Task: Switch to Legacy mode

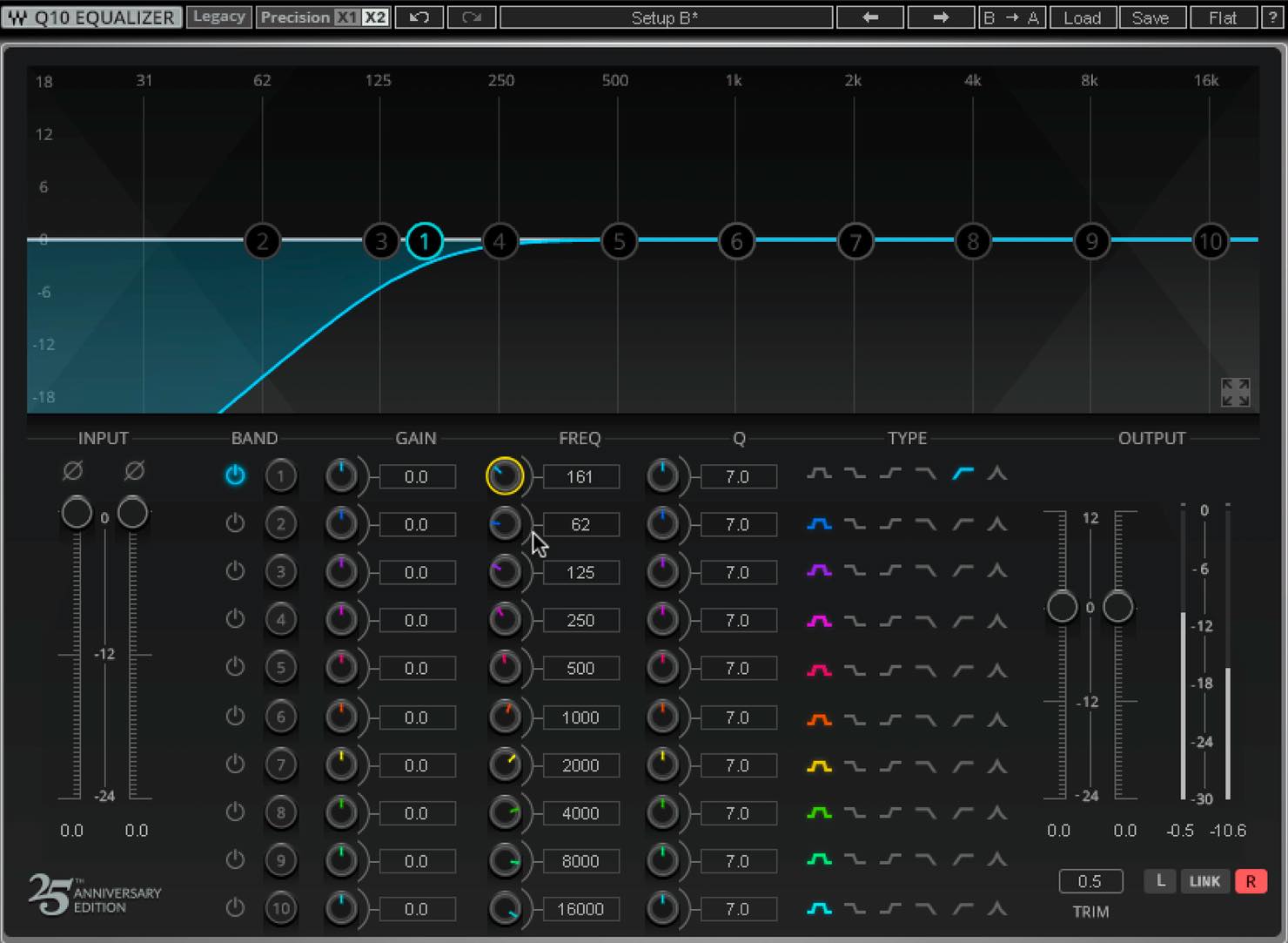Action: coord(218,17)
